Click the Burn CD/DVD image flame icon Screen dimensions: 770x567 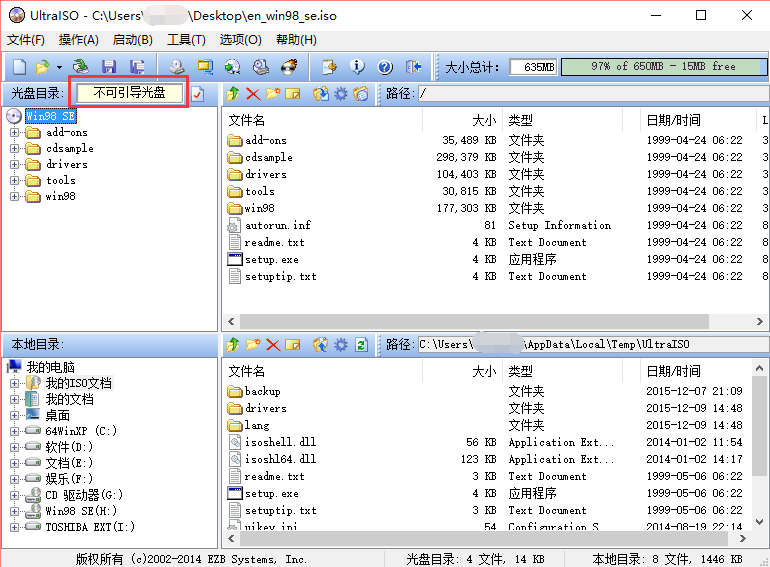(289, 67)
